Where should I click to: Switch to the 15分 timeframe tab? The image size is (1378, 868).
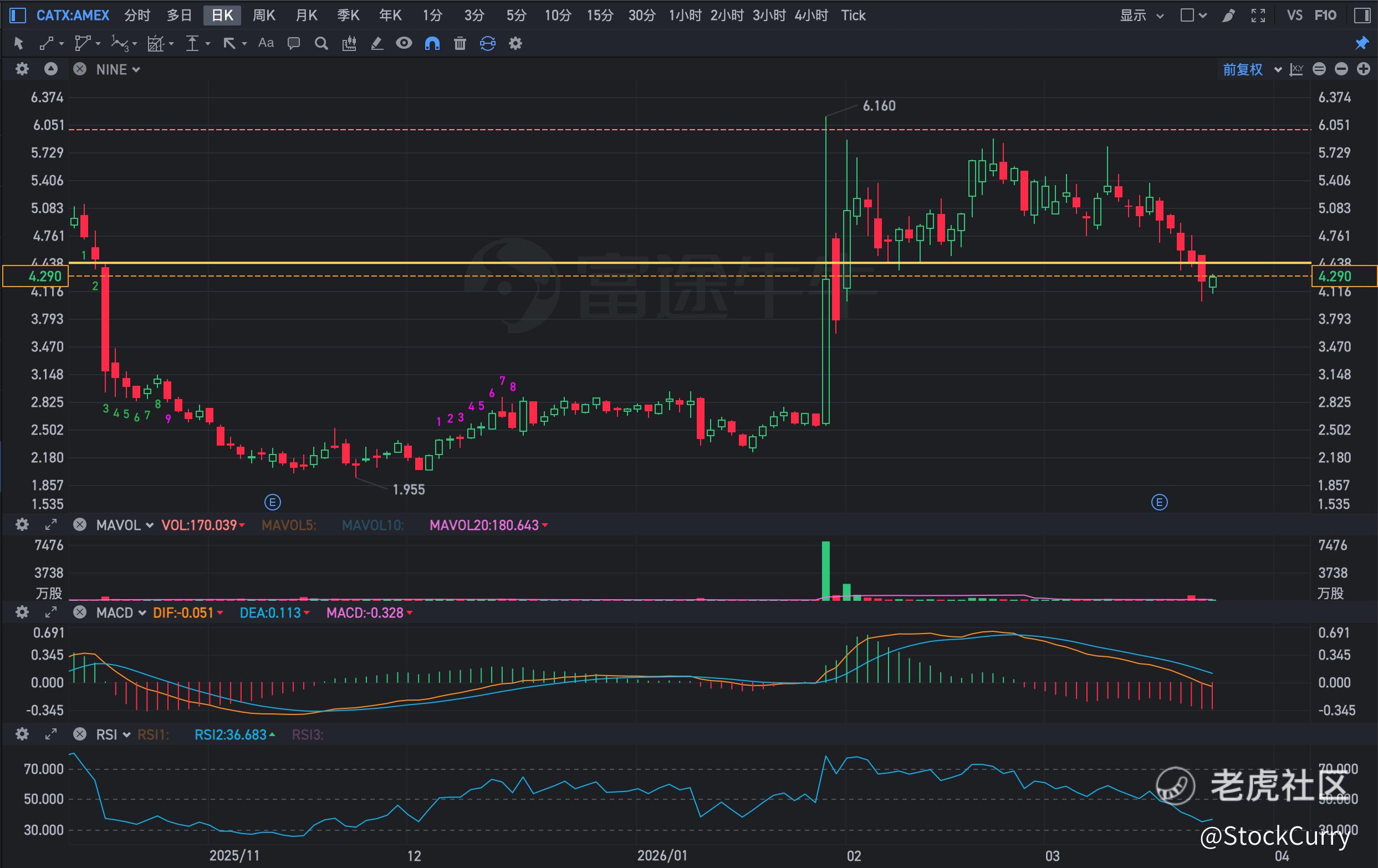pyautogui.click(x=599, y=16)
